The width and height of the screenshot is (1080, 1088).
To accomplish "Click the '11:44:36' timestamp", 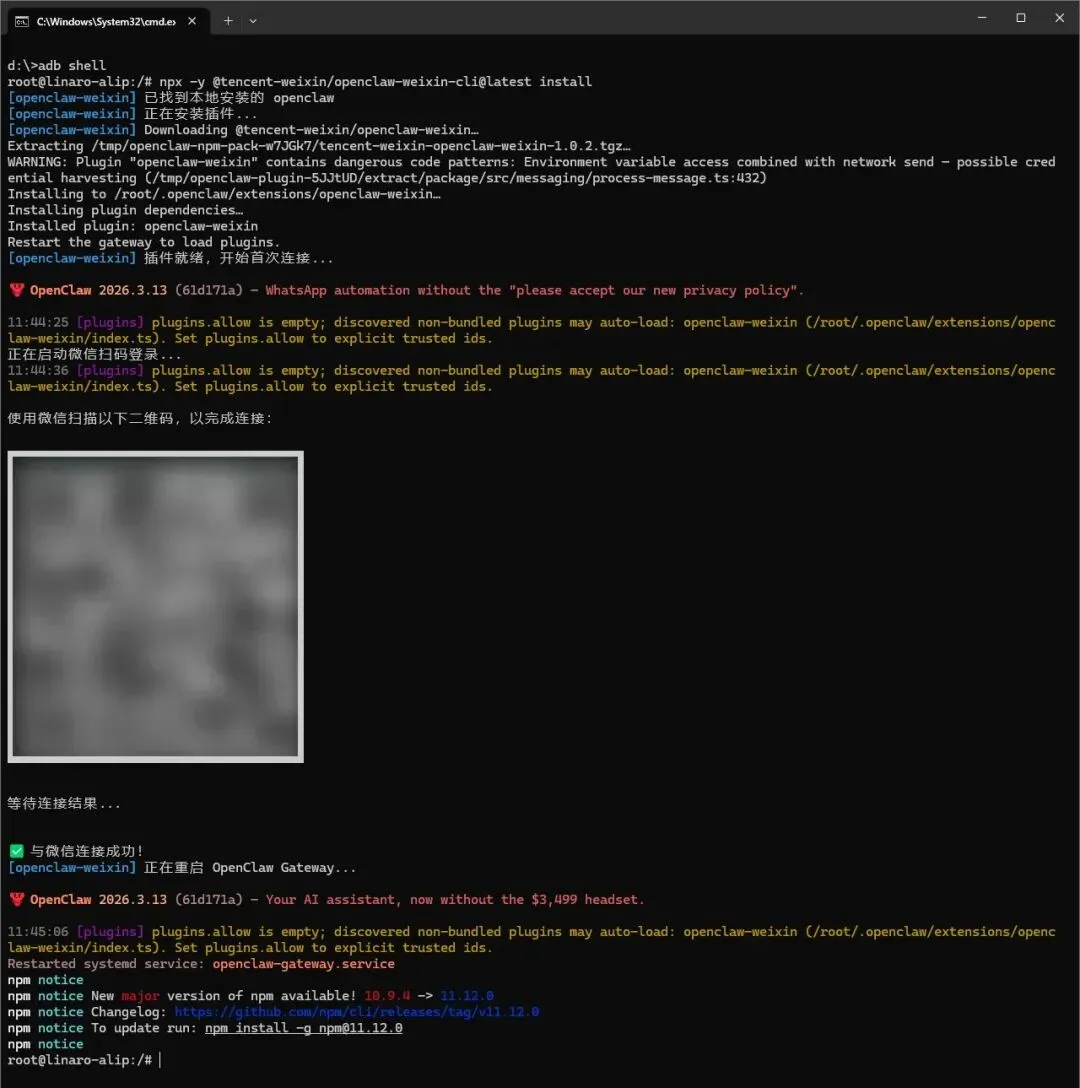I will click(x=38, y=370).
